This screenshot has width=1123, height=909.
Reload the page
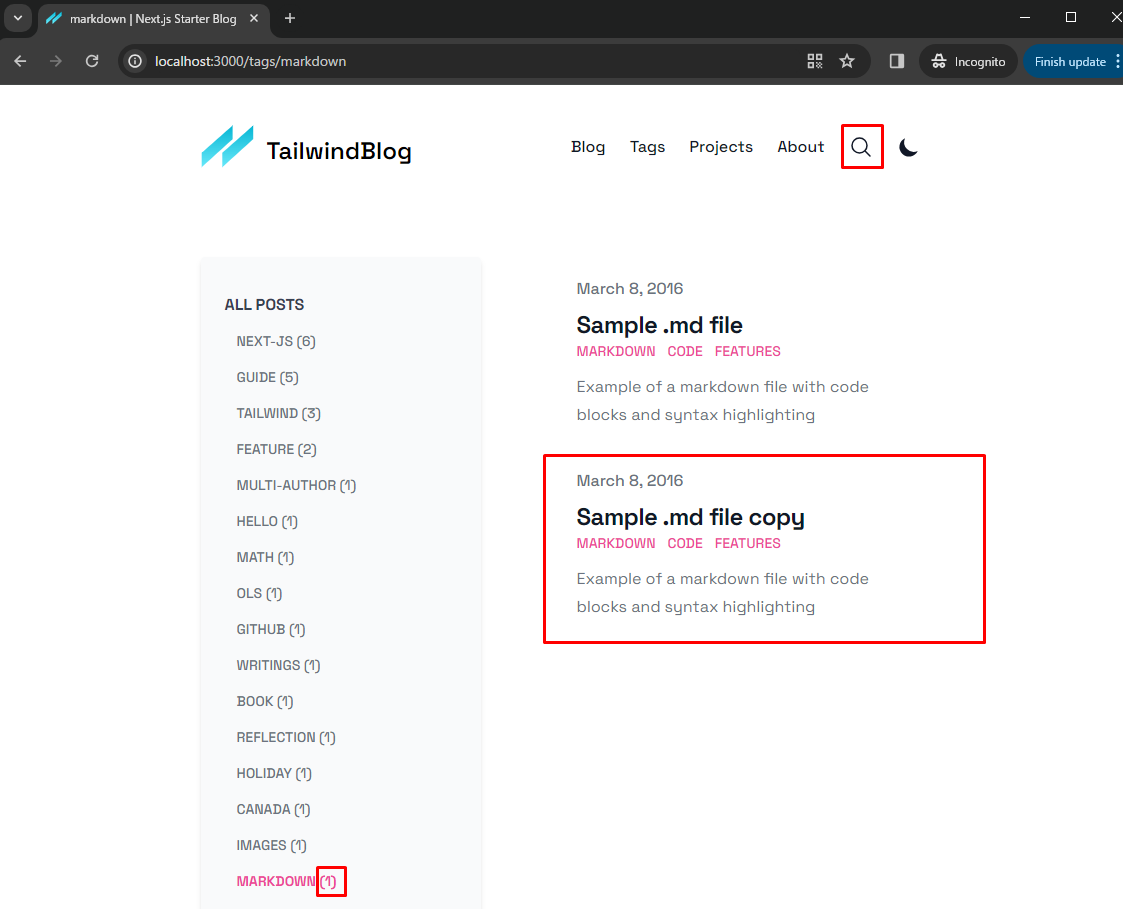pos(92,61)
